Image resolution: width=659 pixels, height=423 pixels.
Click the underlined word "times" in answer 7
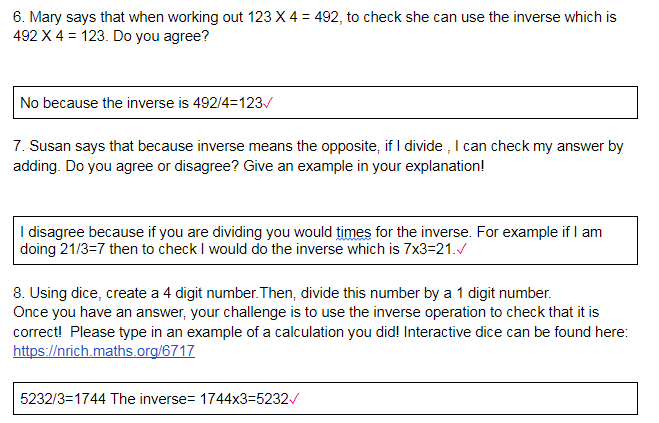coord(354,232)
